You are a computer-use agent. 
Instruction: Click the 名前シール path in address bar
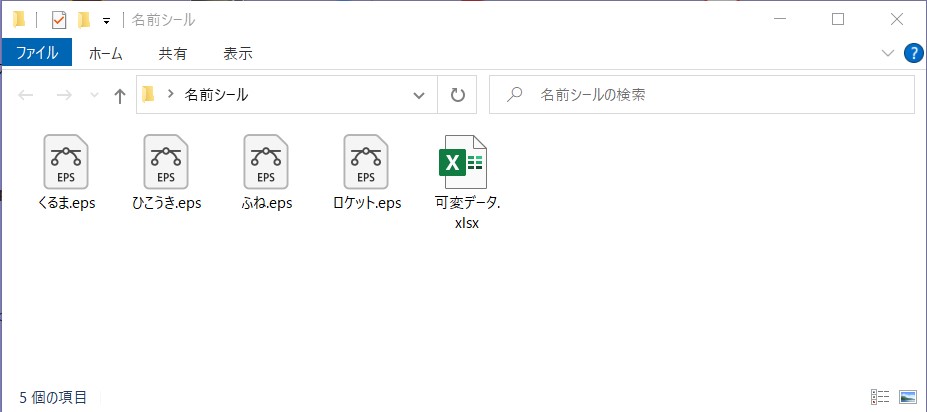(216, 95)
